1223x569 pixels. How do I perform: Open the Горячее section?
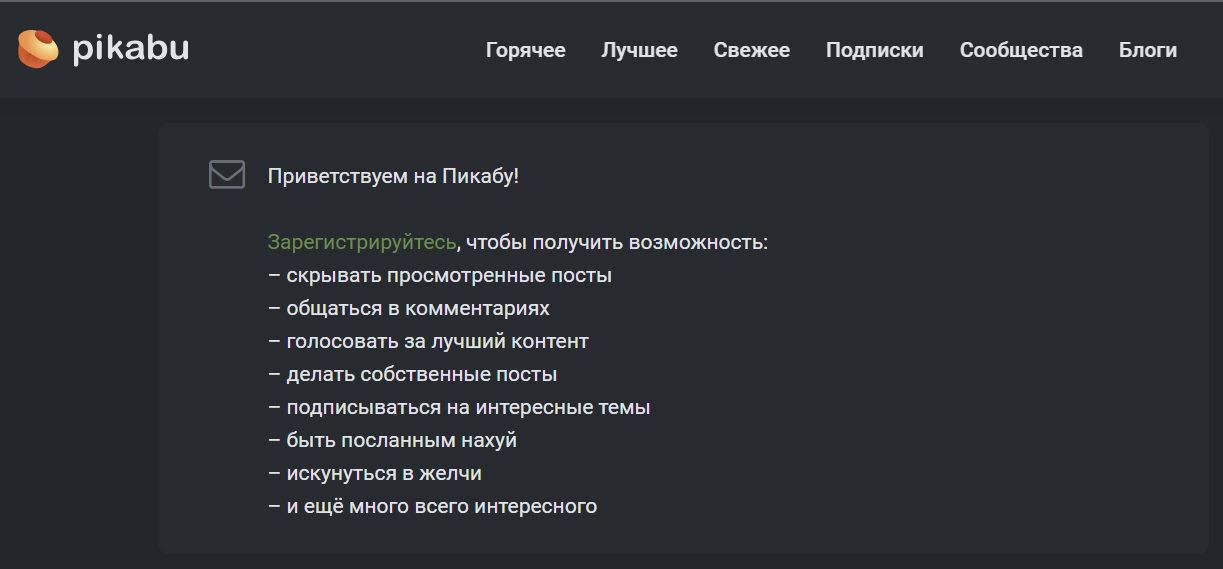tap(525, 50)
